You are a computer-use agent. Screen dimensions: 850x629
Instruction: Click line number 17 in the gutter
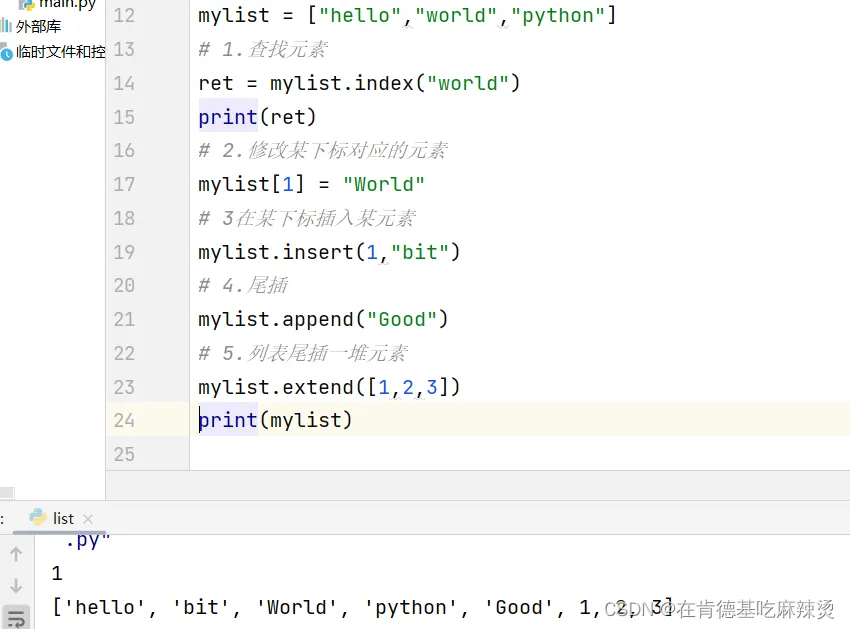[124, 184]
